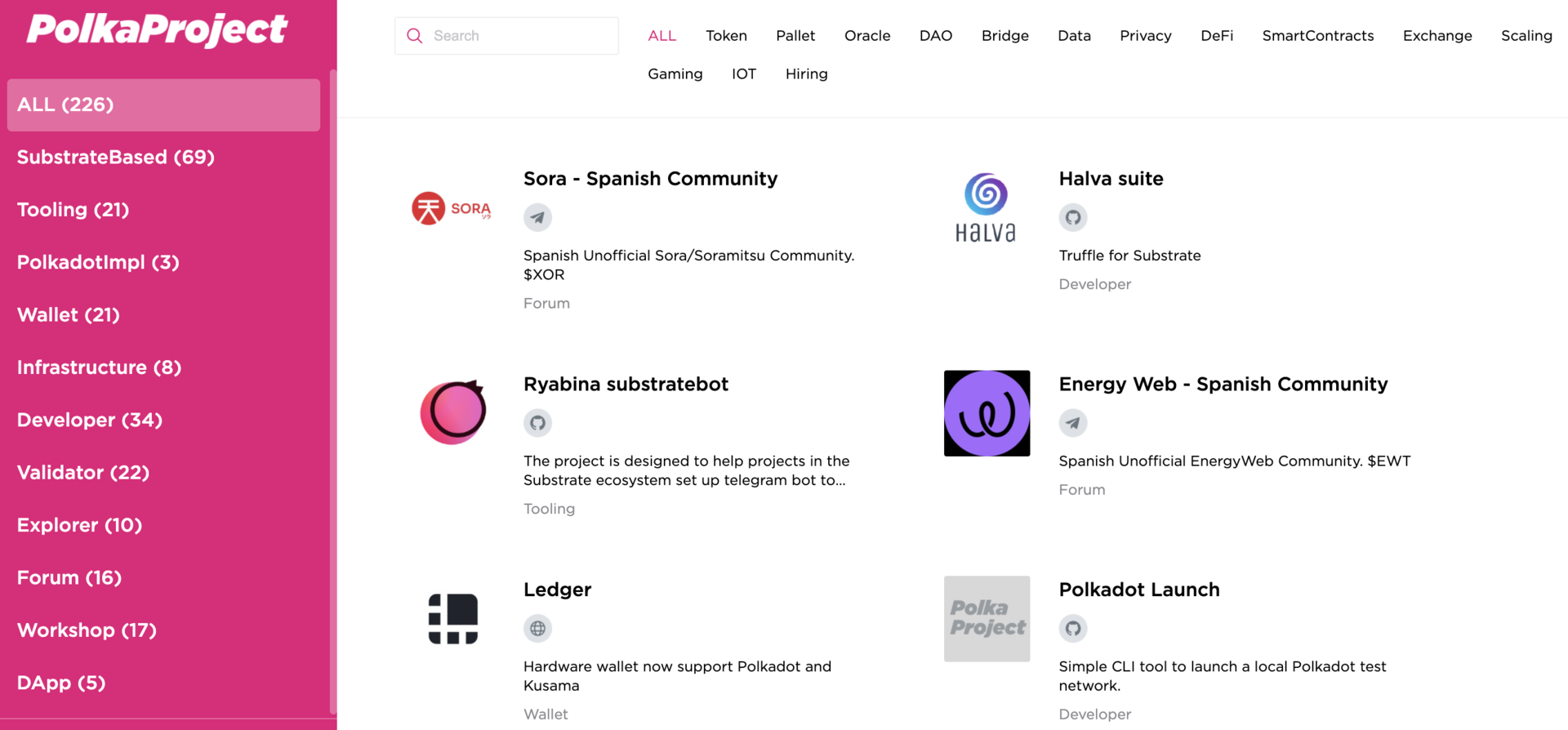Select the ALL filter tab
This screenshot has width=1568, height=730.
(661, 36)
